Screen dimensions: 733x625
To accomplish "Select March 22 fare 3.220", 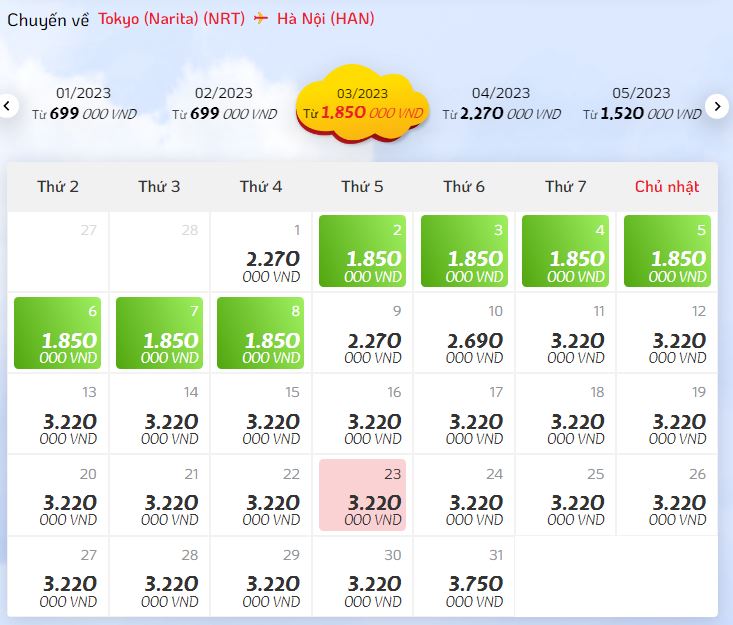I will coord(261,496).
